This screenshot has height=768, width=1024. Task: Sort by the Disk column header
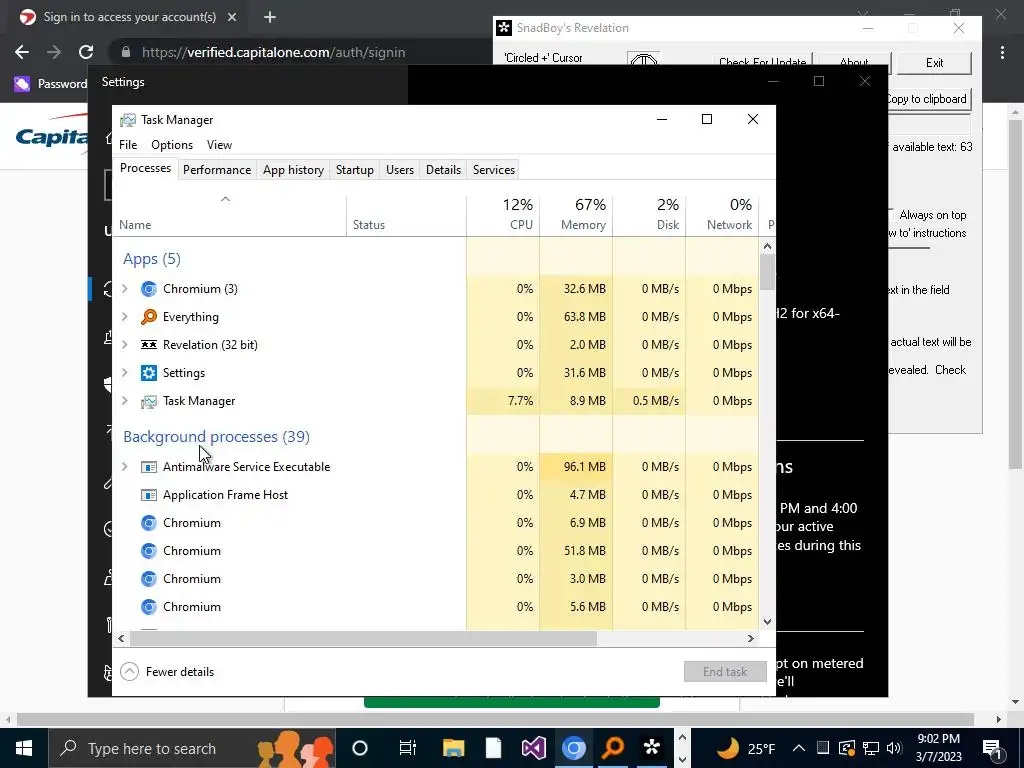click(x=650, y=215)
